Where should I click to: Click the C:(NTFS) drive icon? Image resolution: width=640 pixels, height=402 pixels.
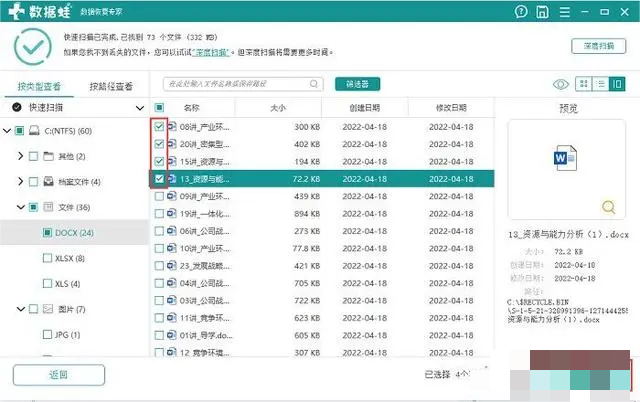point(35,131)
